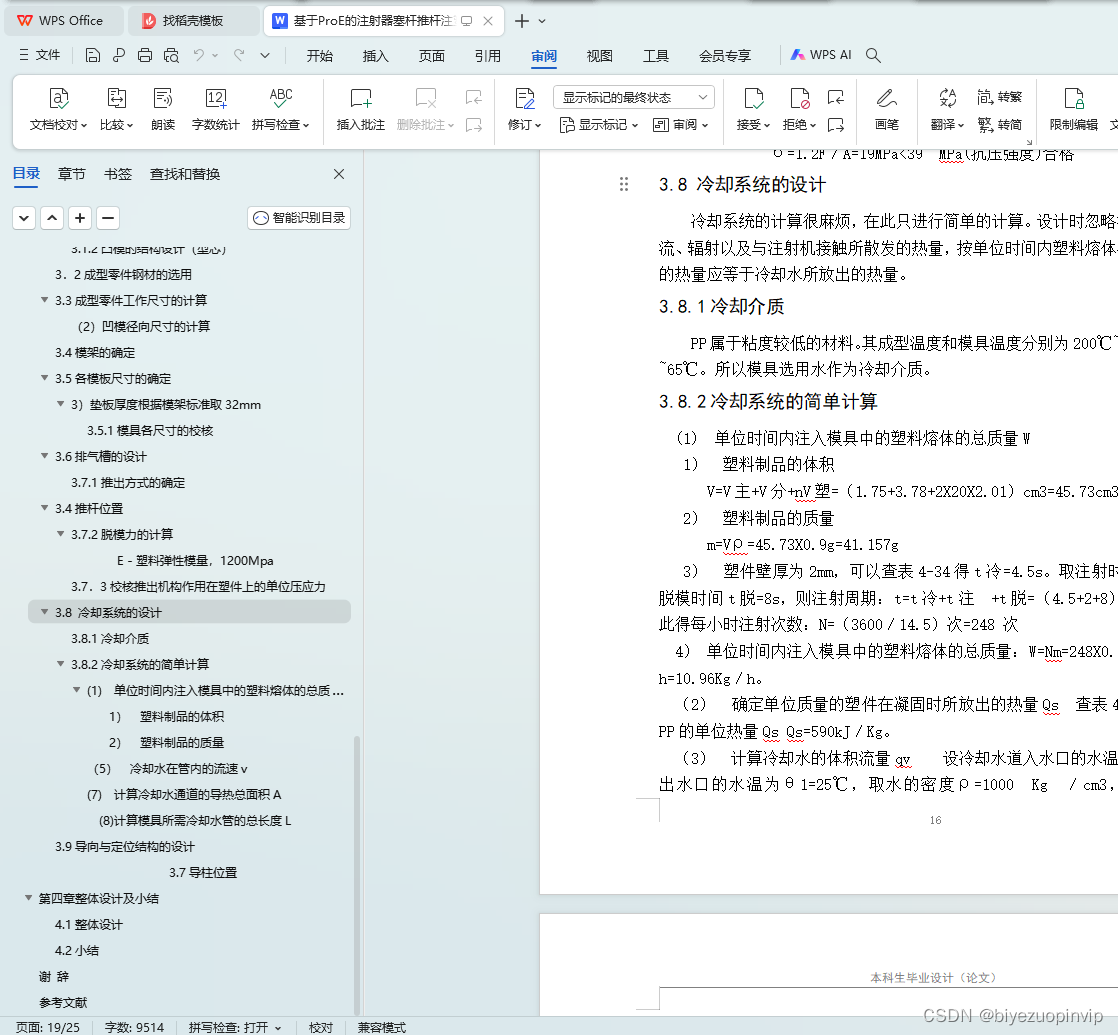
Task: Click the collapse up arrow in outline
Action: click(x=52, y=218)
